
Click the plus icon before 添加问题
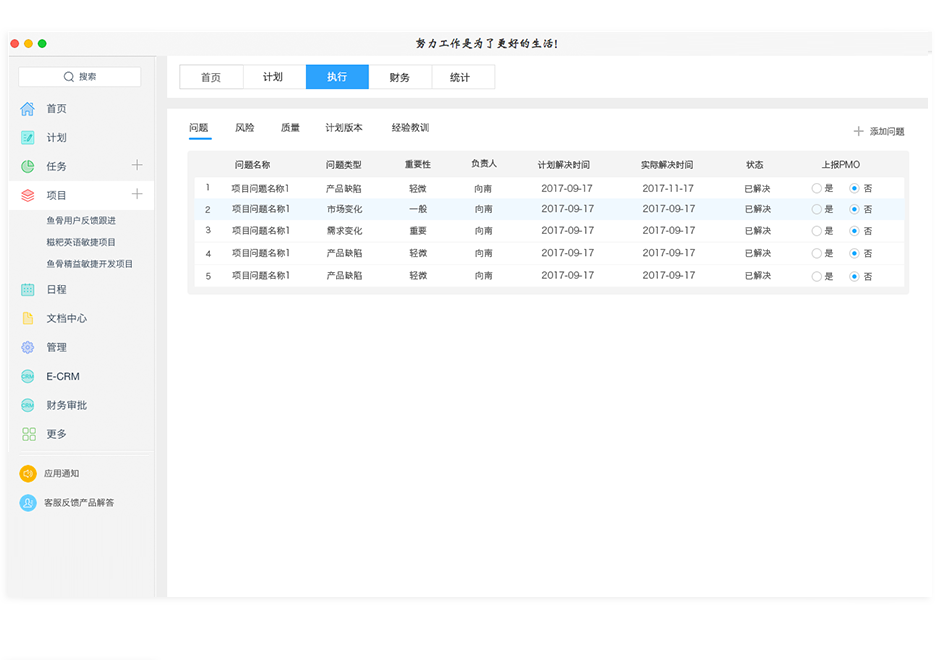(858, 131)
